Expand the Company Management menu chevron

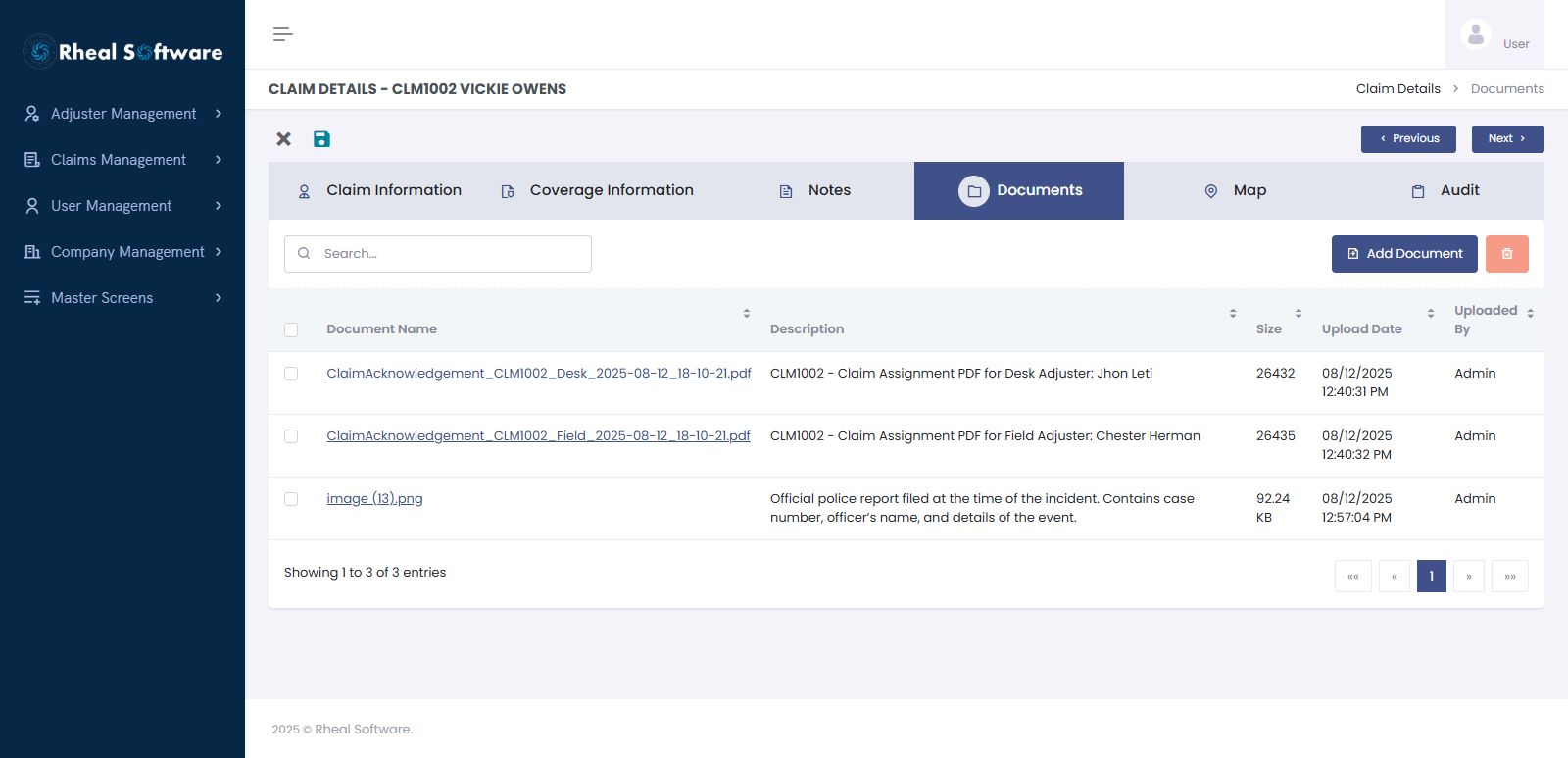tap(219, 252)
